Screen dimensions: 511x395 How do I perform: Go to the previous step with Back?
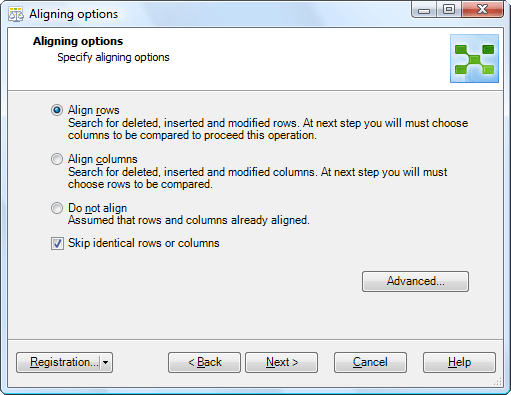pyautogui.click(x=204, y=362)
